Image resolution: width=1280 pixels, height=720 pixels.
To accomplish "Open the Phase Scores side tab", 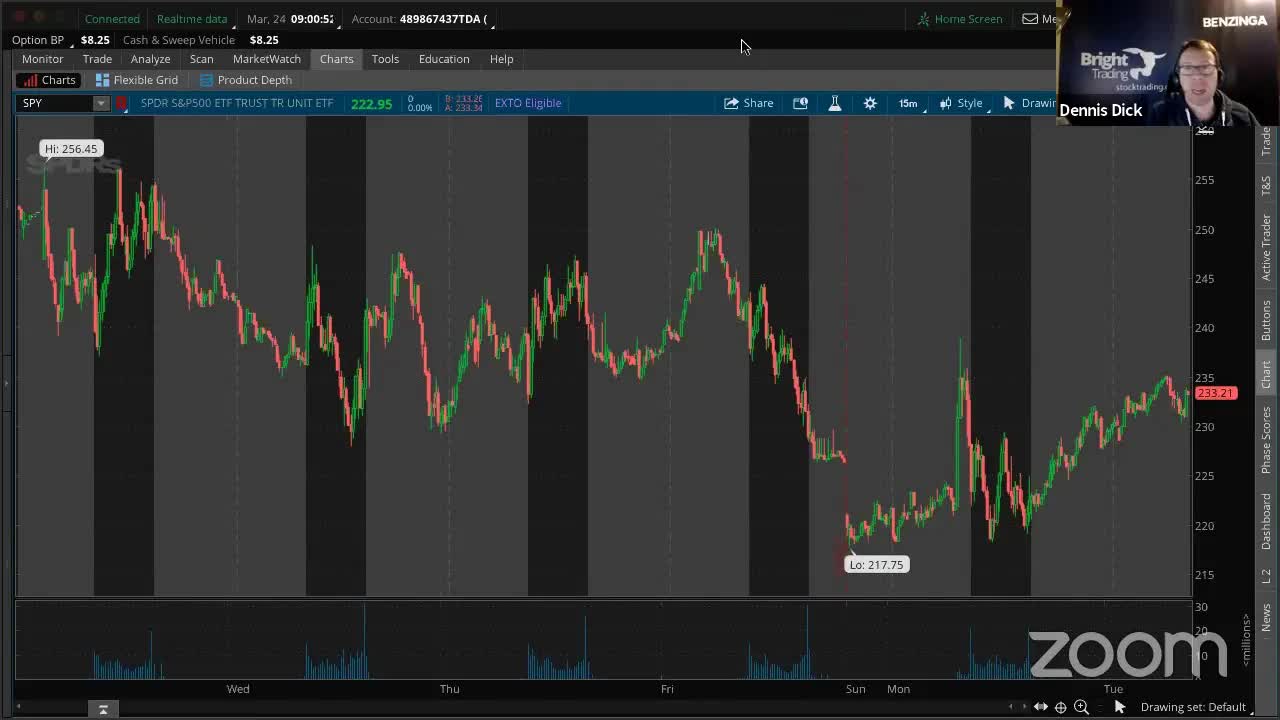I will click(1266, 440).
